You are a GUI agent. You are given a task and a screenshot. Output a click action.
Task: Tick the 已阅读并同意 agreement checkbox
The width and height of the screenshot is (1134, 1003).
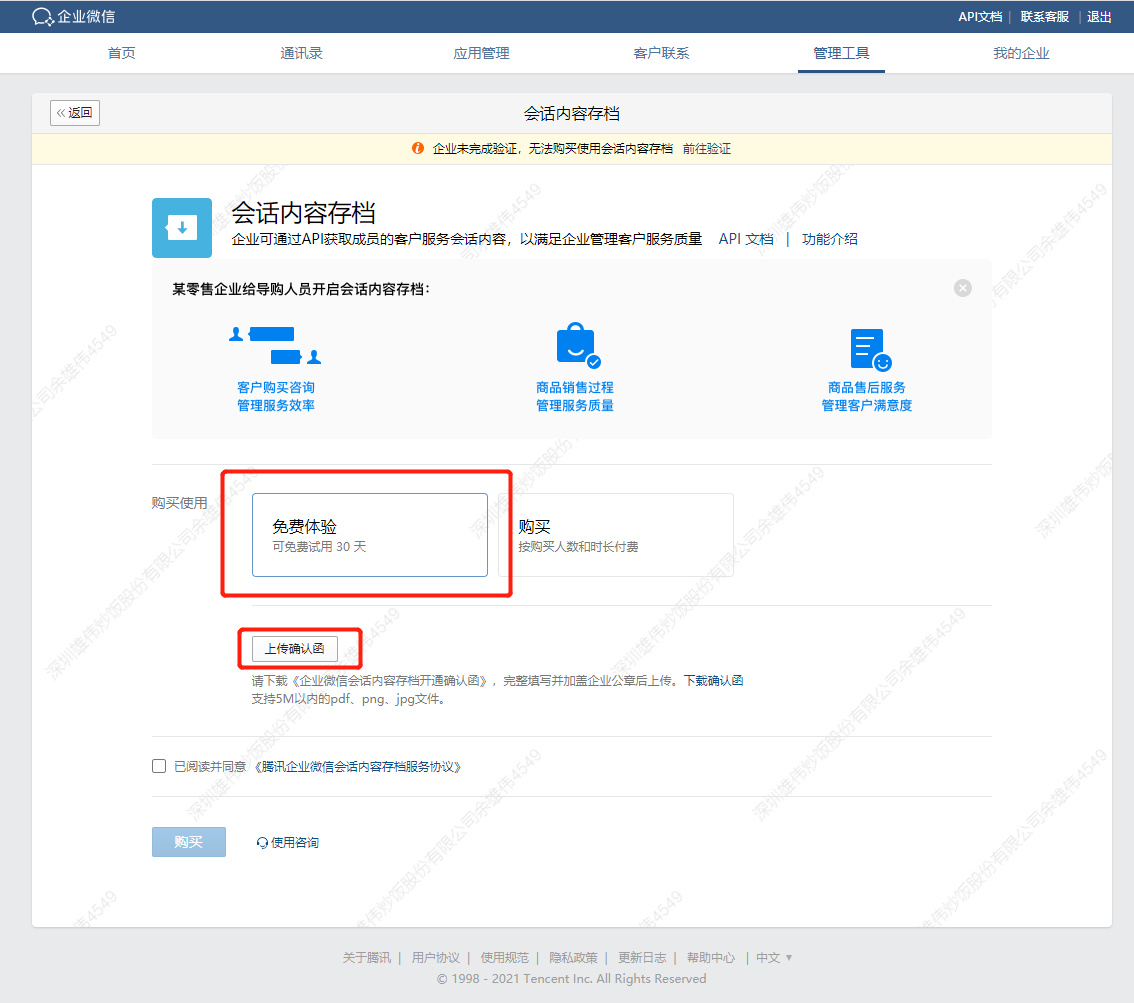[x=159, y=766]
